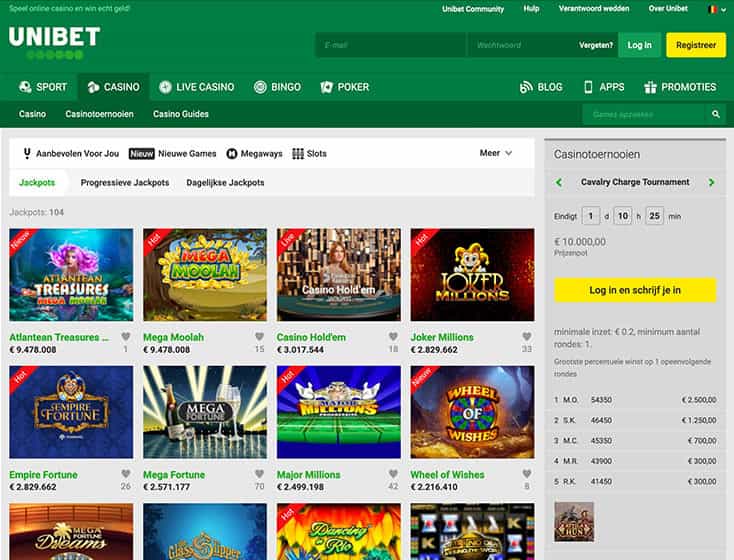Open Casinotoernooien submenu item
The image size is (734, 560).
click(x=99, y=114)
